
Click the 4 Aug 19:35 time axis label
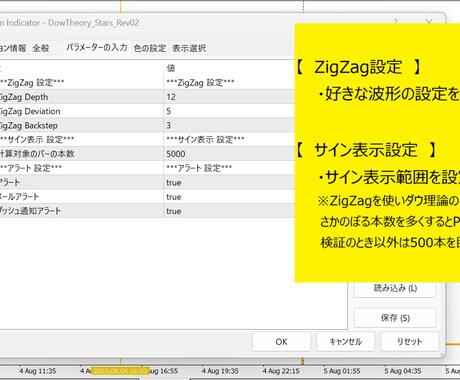220,371
